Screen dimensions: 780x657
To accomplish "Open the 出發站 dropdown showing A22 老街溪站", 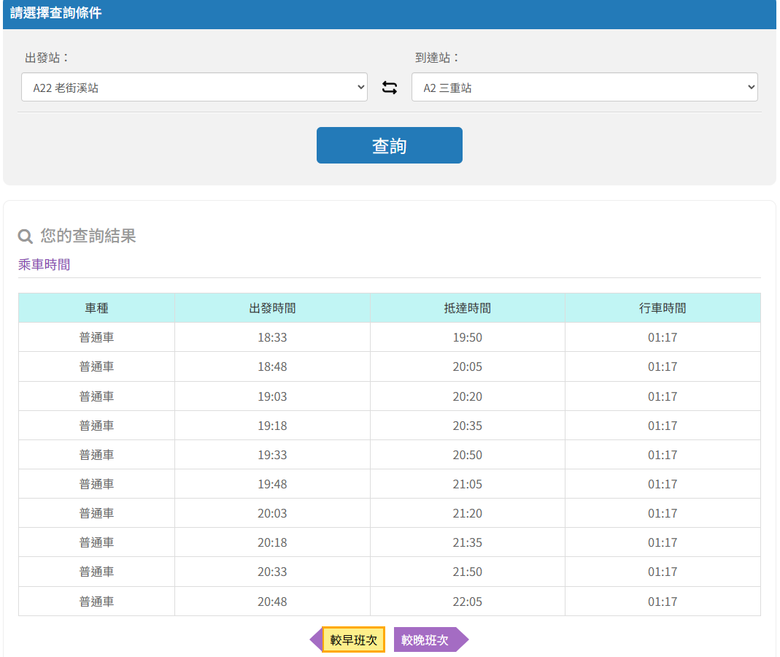I will tap(194, 88).
